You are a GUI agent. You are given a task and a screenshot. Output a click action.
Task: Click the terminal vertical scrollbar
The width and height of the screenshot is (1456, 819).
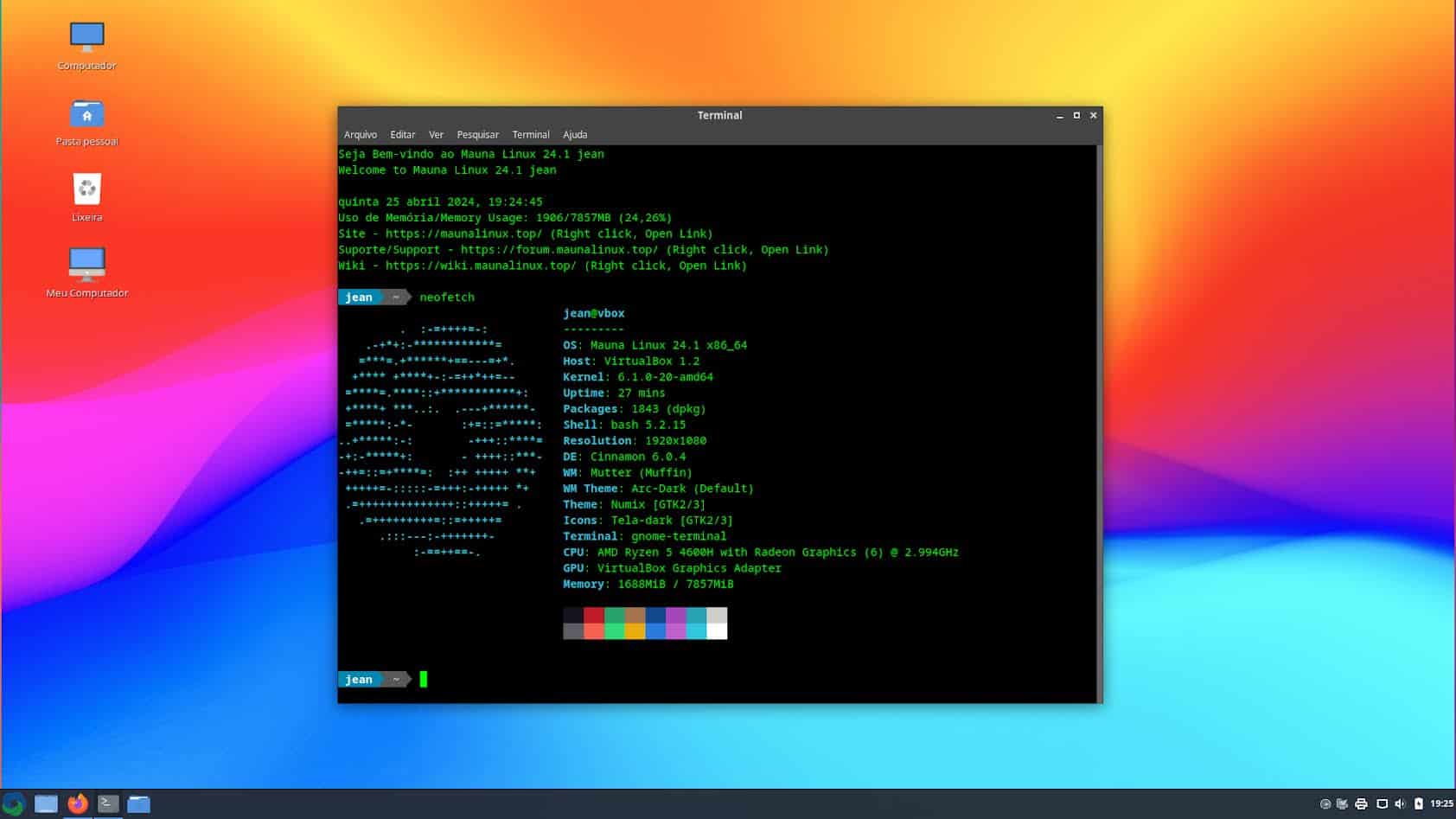coord(1099,424)
